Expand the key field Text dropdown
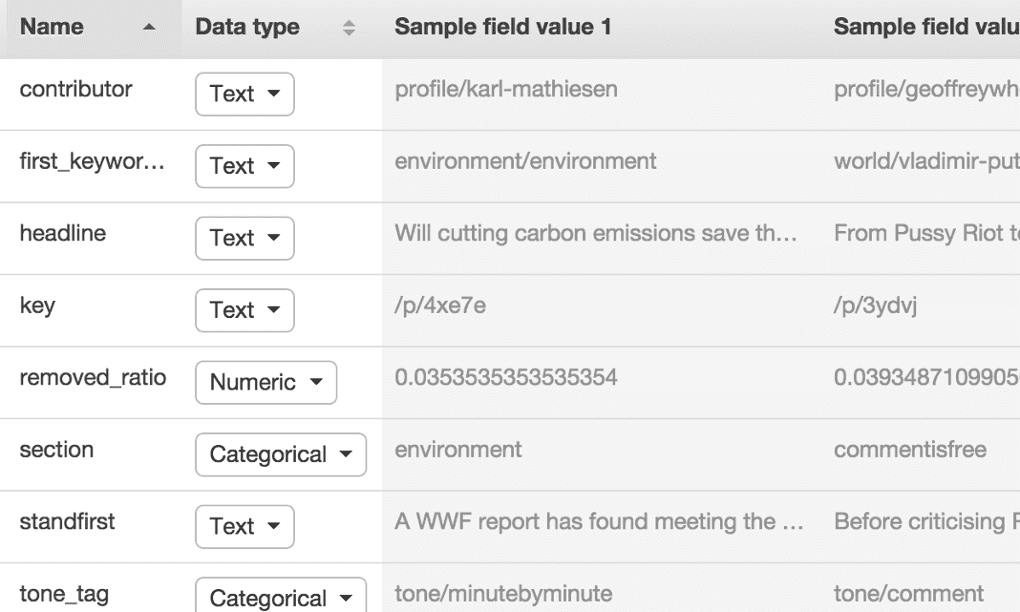 click(244, 310)
